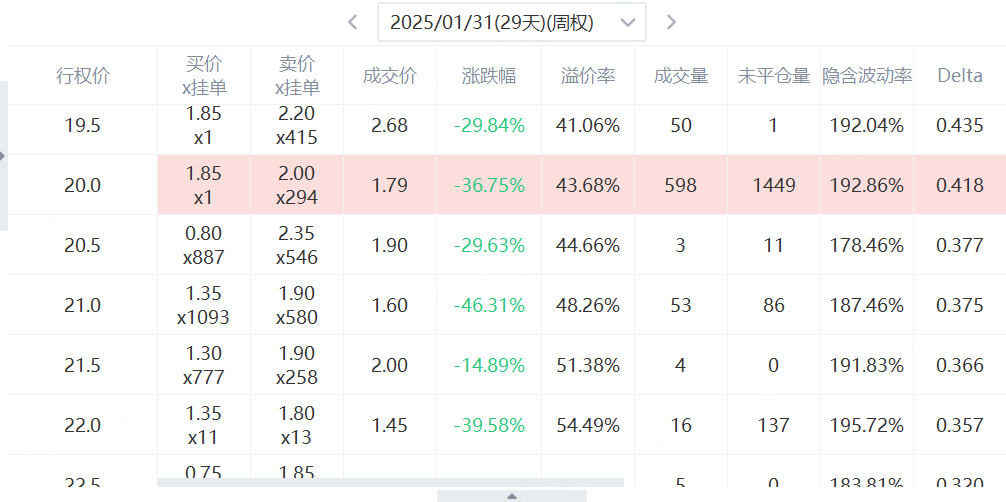The width and height of the screenshot is (1006, 502).
Task: Click the bottom collapse arrow handle
Action: pyautogui.click(x=512, y=495)
